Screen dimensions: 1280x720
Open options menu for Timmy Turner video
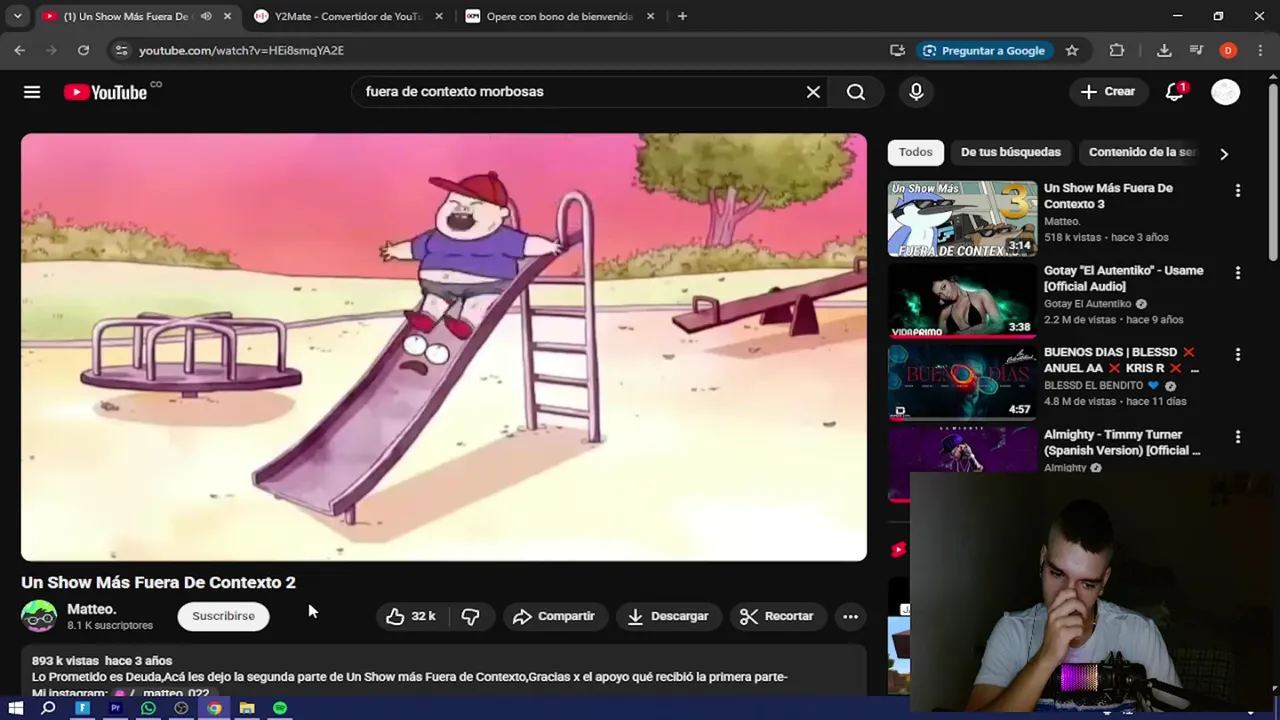point(1238,437)
